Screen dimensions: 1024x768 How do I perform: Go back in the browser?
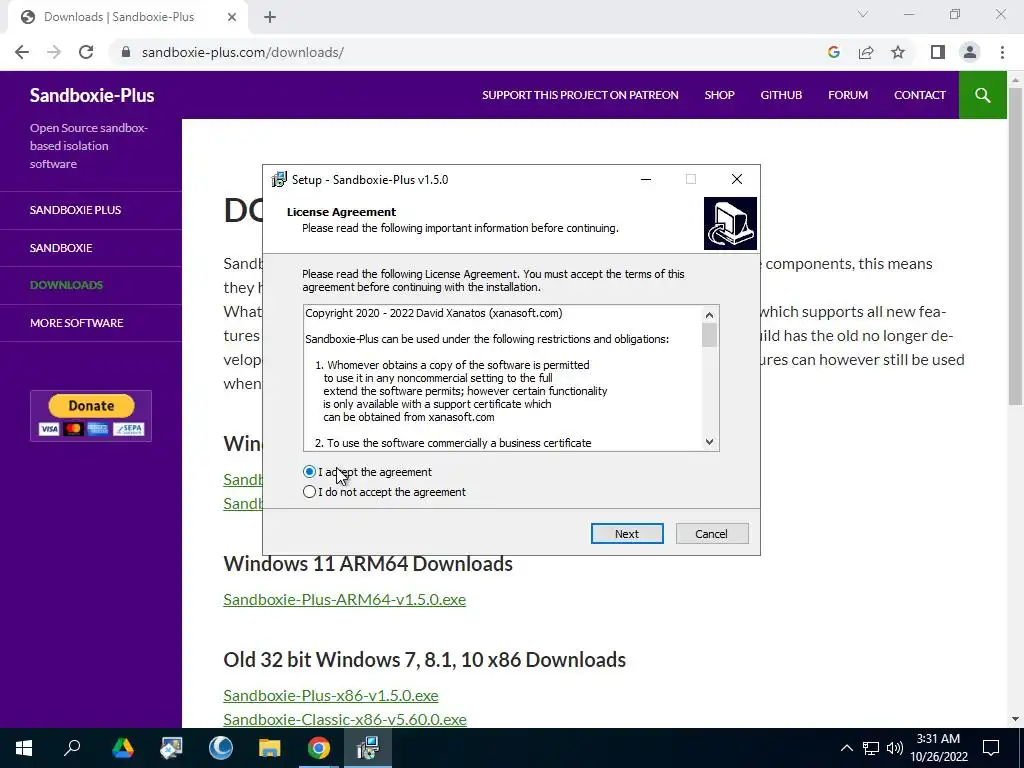[22, 52]
